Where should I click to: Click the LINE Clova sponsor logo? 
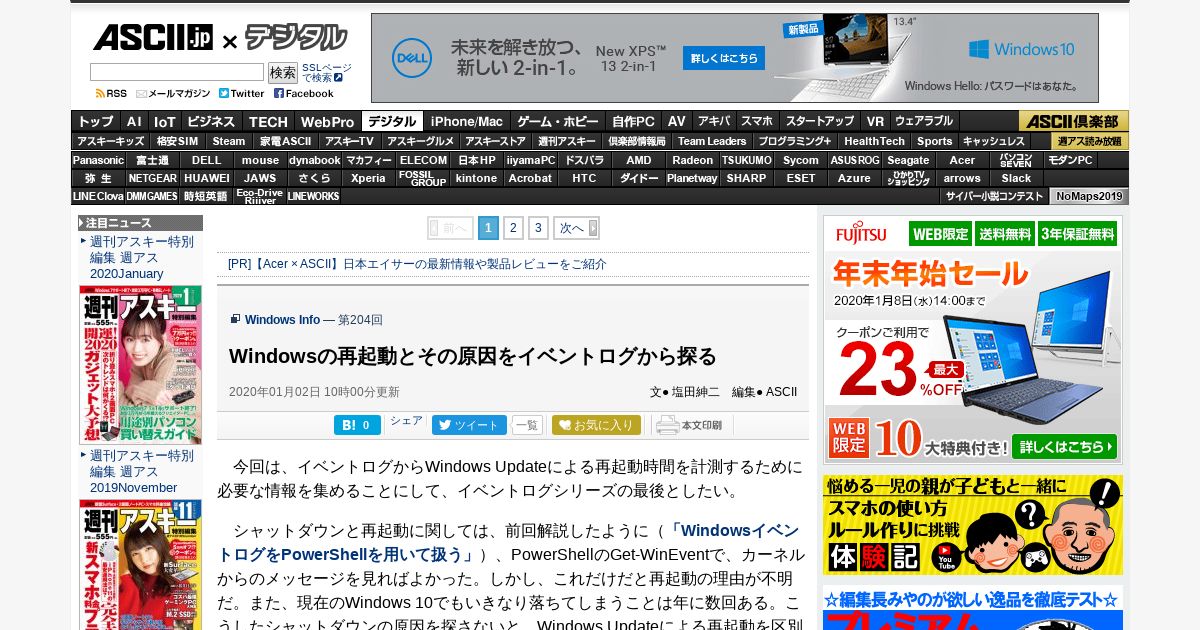click(98, 196)
